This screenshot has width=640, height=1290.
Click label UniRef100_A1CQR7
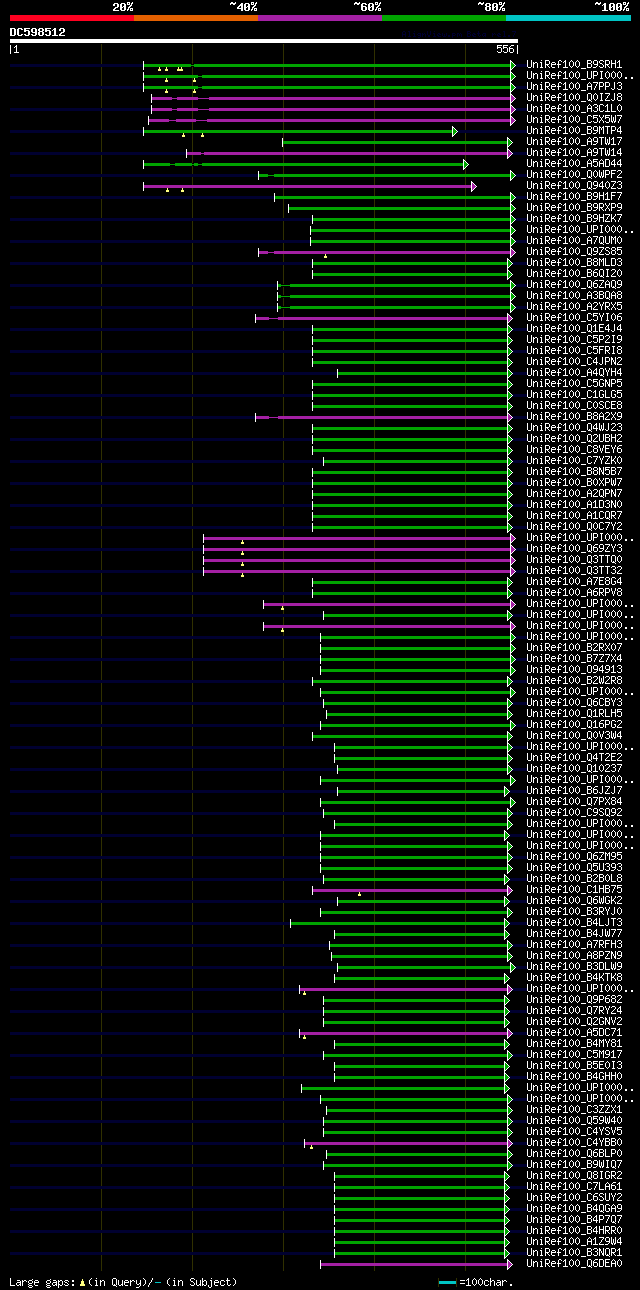click(x=574, y=516)
